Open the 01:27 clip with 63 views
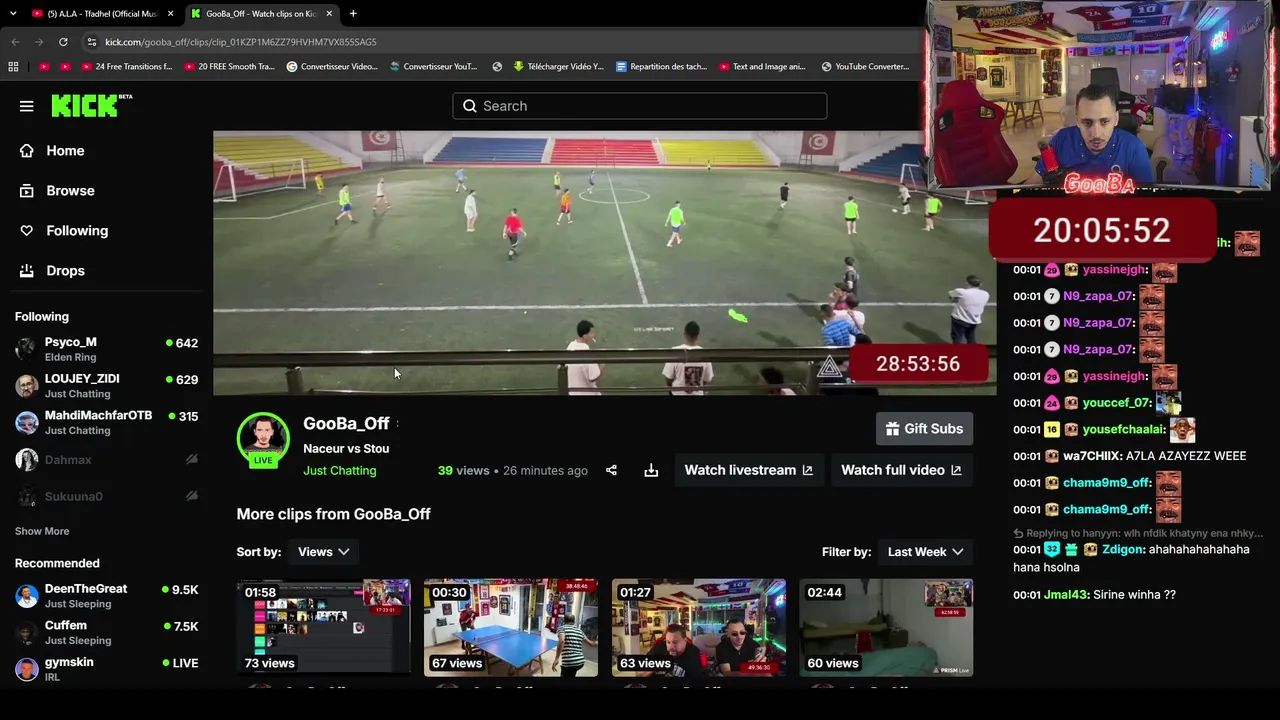The width and height of the screenshot is (1280, 720). click(x=699, y=627)
